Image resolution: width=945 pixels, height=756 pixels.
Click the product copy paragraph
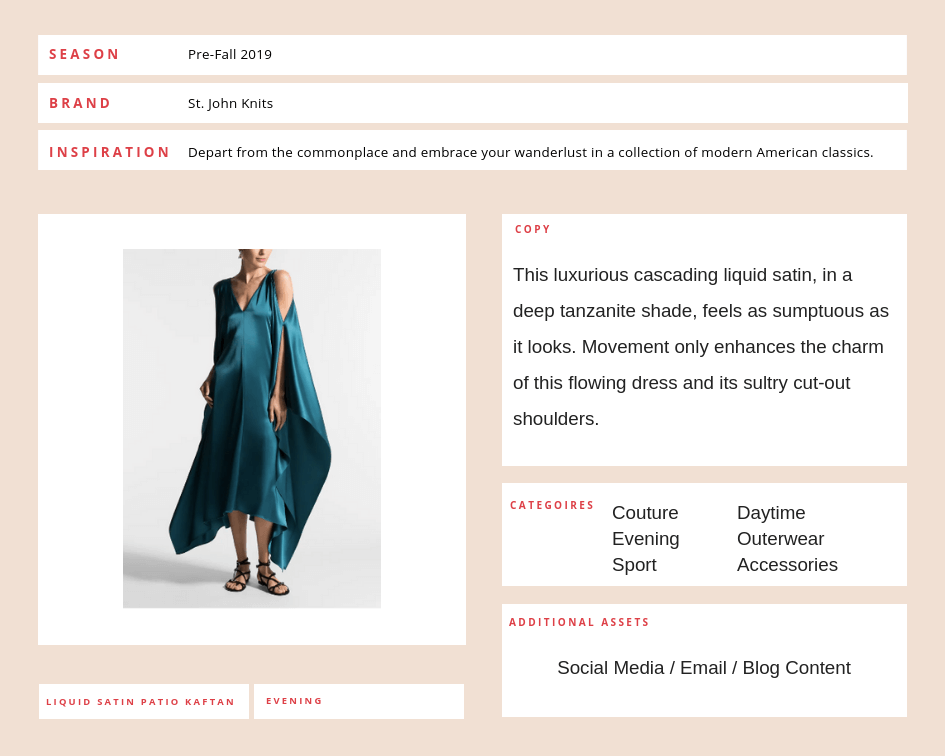click(700, 346)
